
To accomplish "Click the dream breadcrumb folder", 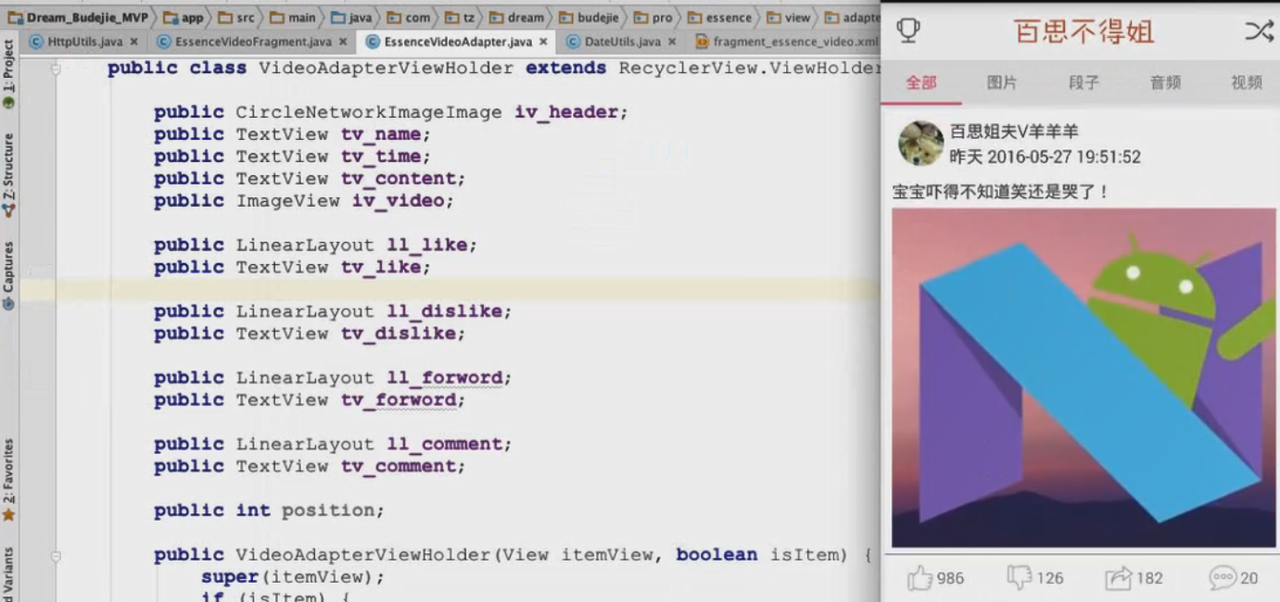I will (517, 17).
